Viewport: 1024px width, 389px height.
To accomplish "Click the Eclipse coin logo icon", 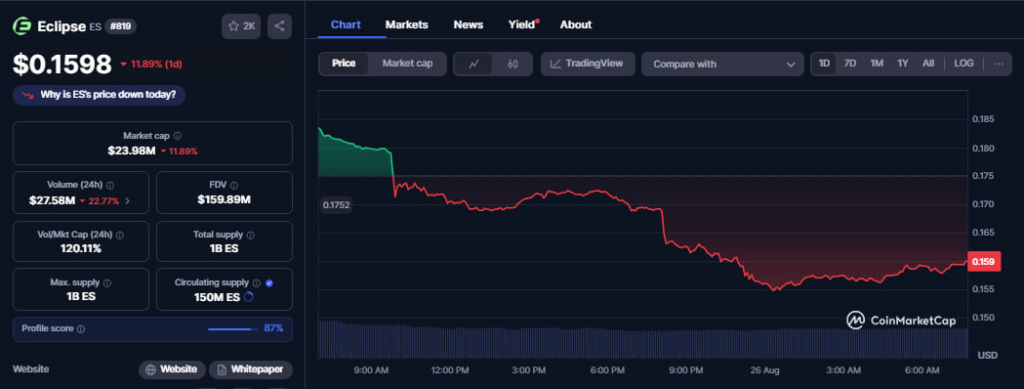I will click(22, 26).
